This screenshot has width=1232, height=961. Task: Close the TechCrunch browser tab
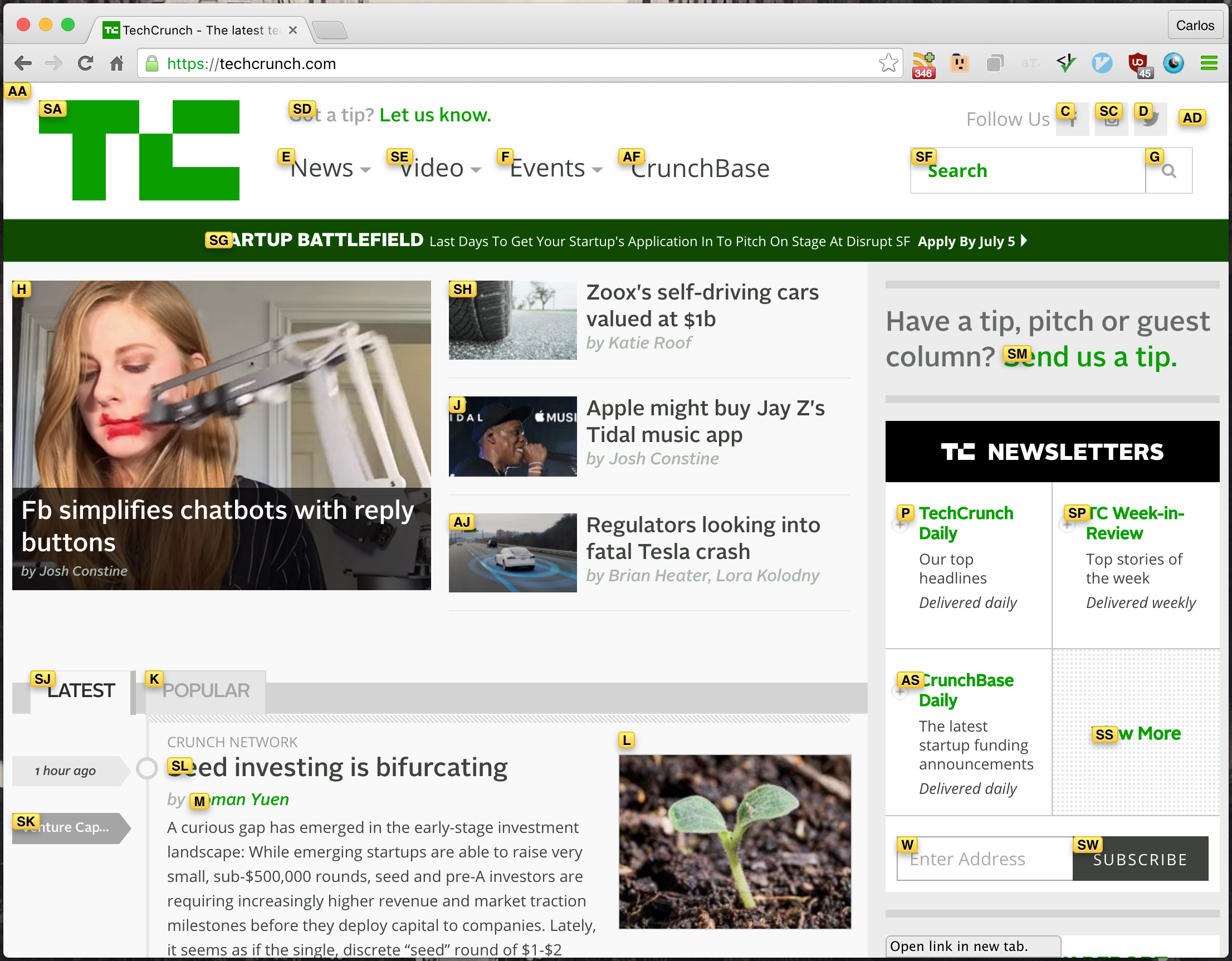point(293,31)
